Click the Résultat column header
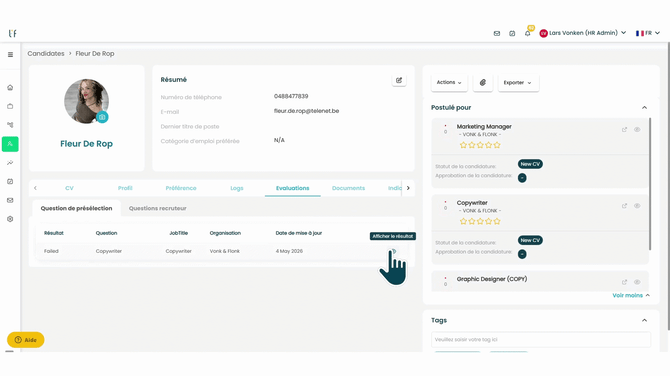Viewport: 670px width, 376px height. point(54,233)
